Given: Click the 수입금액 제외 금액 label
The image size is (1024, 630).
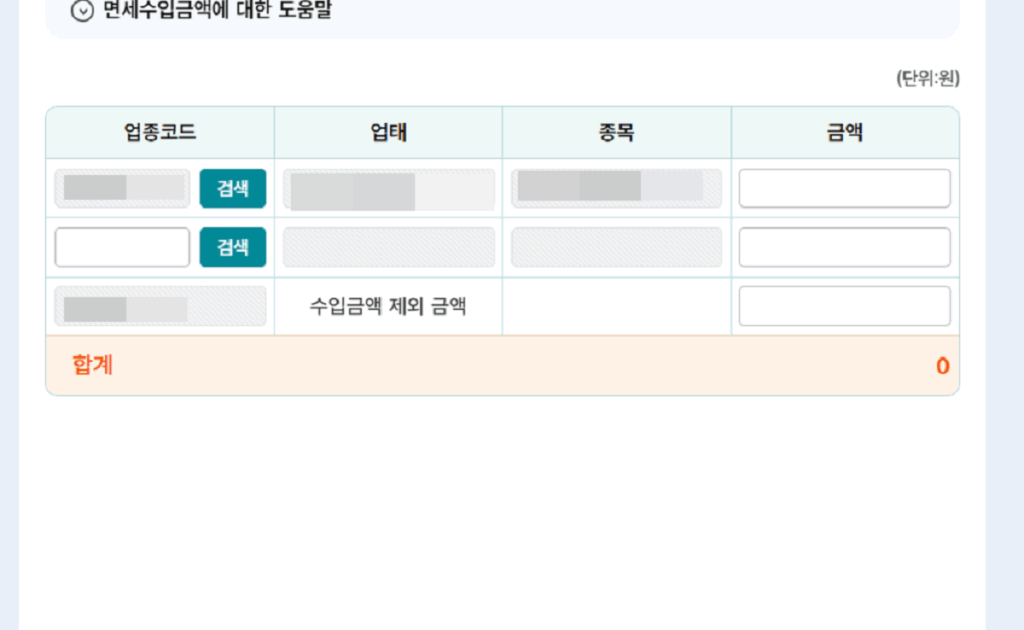Looking at the screenshot, I should point(388,306).
